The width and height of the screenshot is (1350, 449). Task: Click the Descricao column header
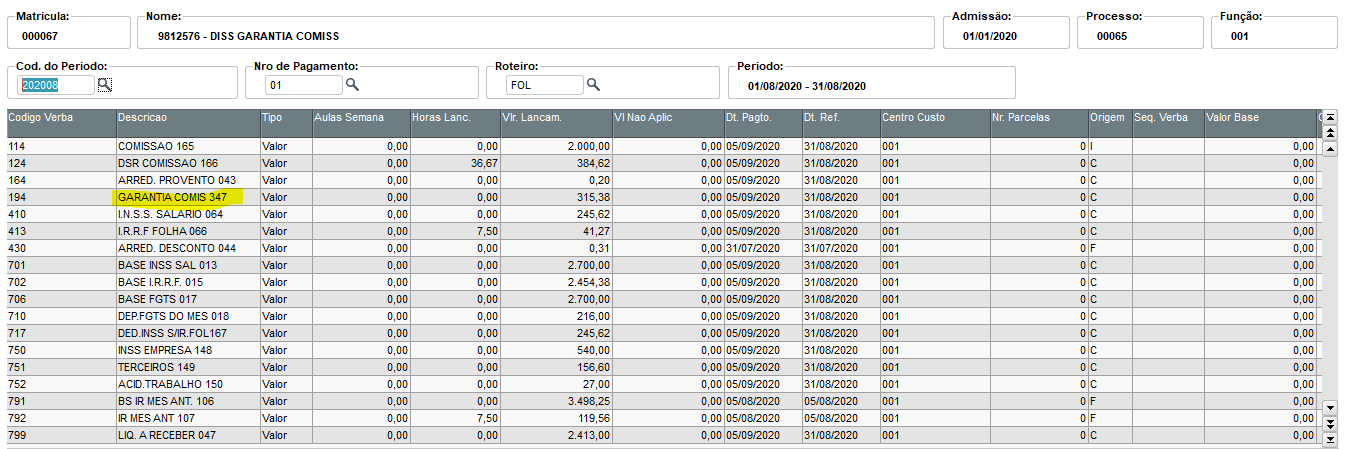188,124
